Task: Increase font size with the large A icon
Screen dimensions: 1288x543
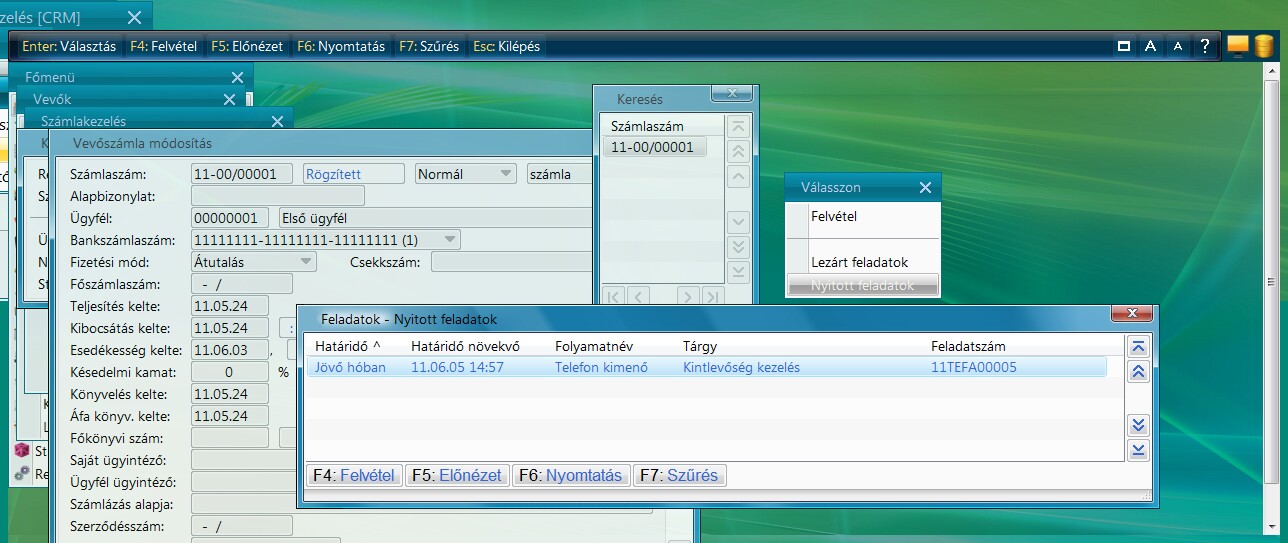Action: 1151,46
